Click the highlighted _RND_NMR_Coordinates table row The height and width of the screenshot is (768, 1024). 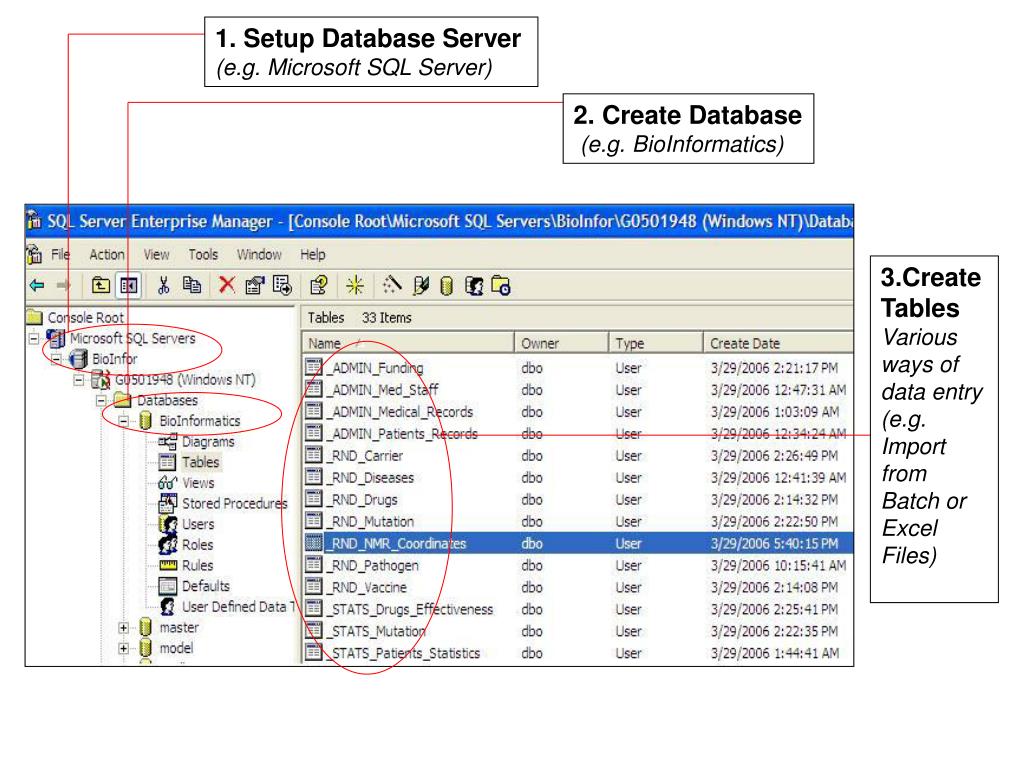(x=578, y=543)
